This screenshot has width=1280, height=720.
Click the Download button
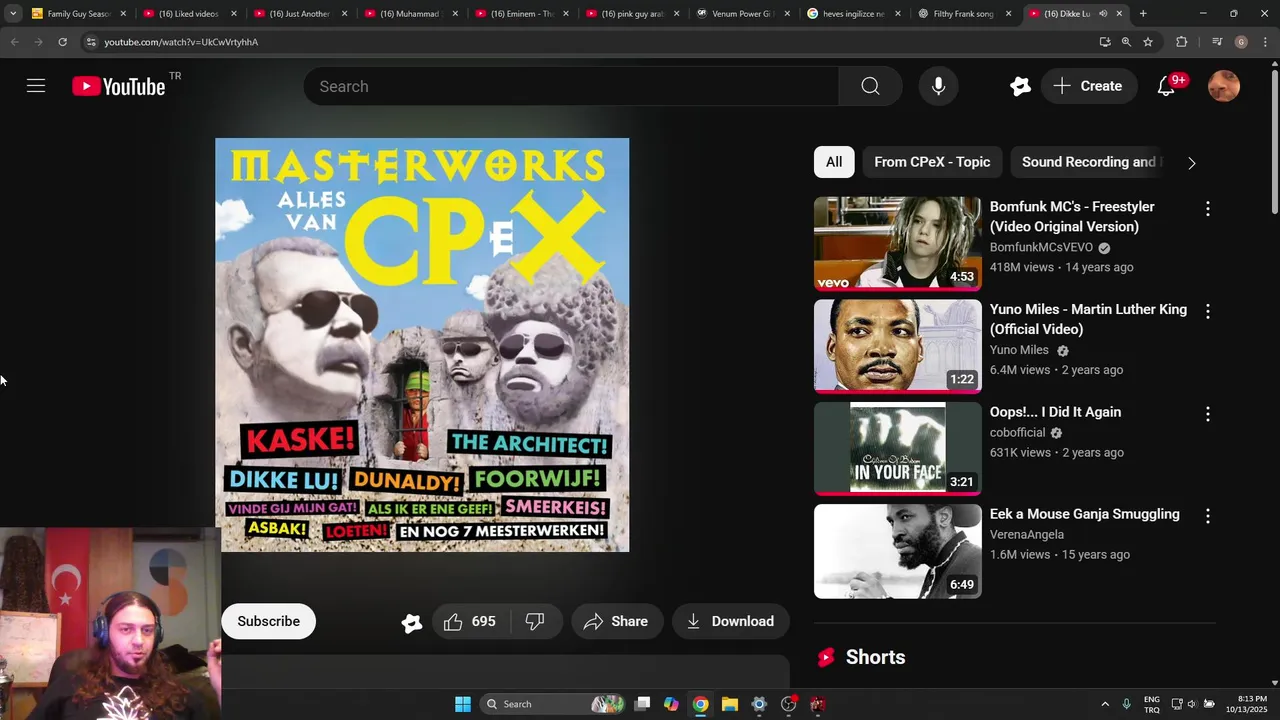(x=730, y=621)
